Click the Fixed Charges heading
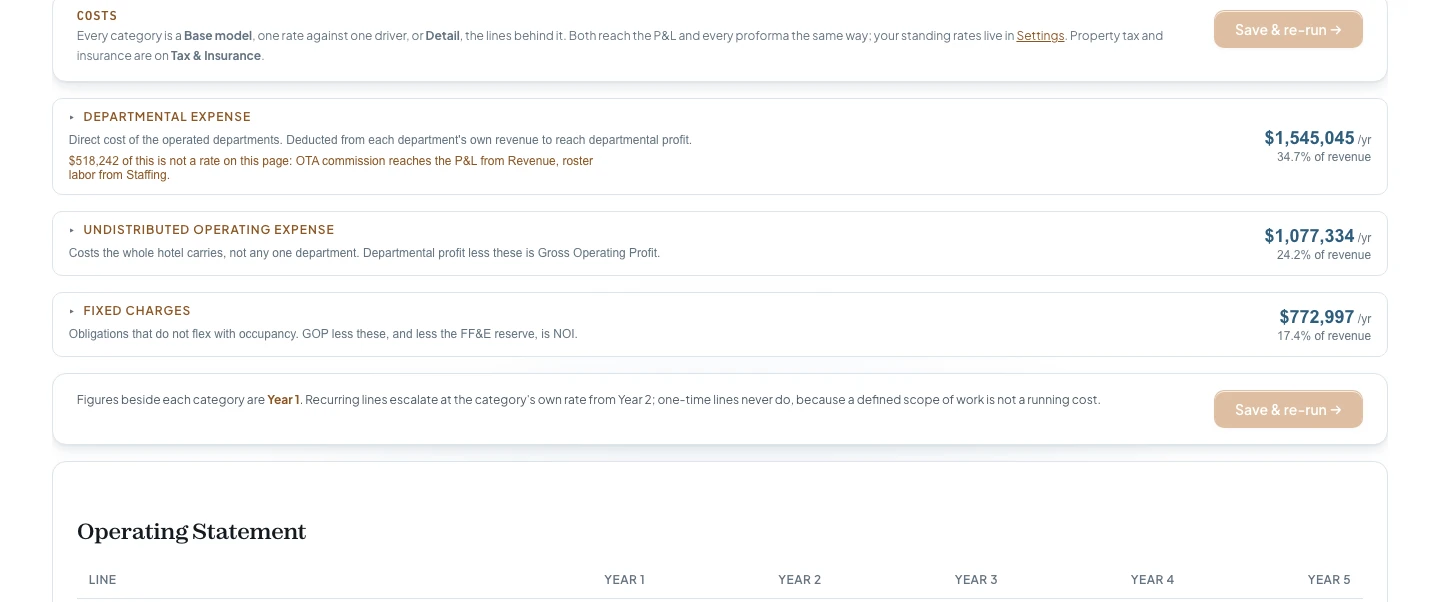This screenshot has height=602, width=1440. pyautogui.click(x=137, y=311)
